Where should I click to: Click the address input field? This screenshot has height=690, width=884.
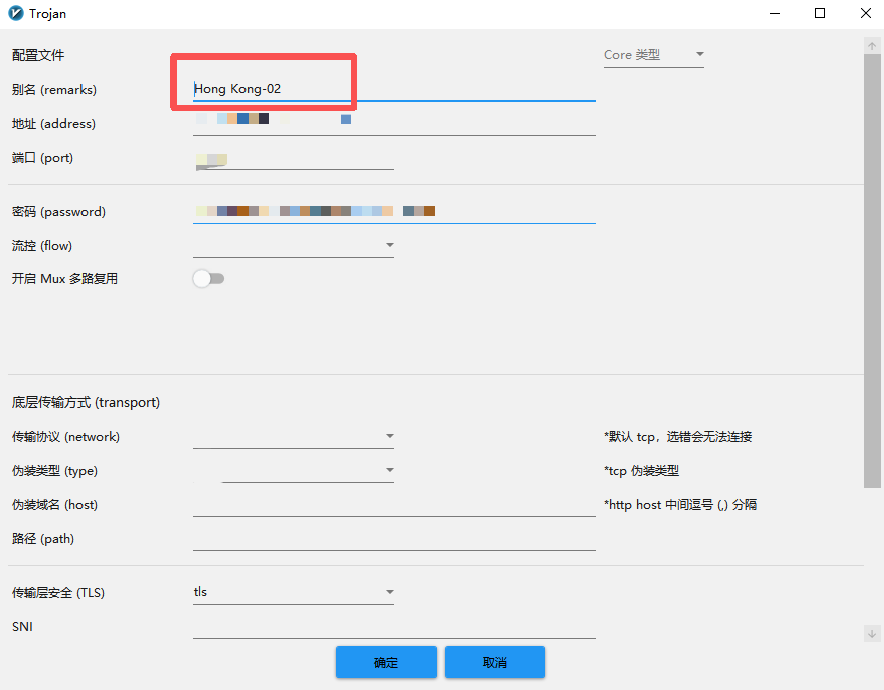394,124
